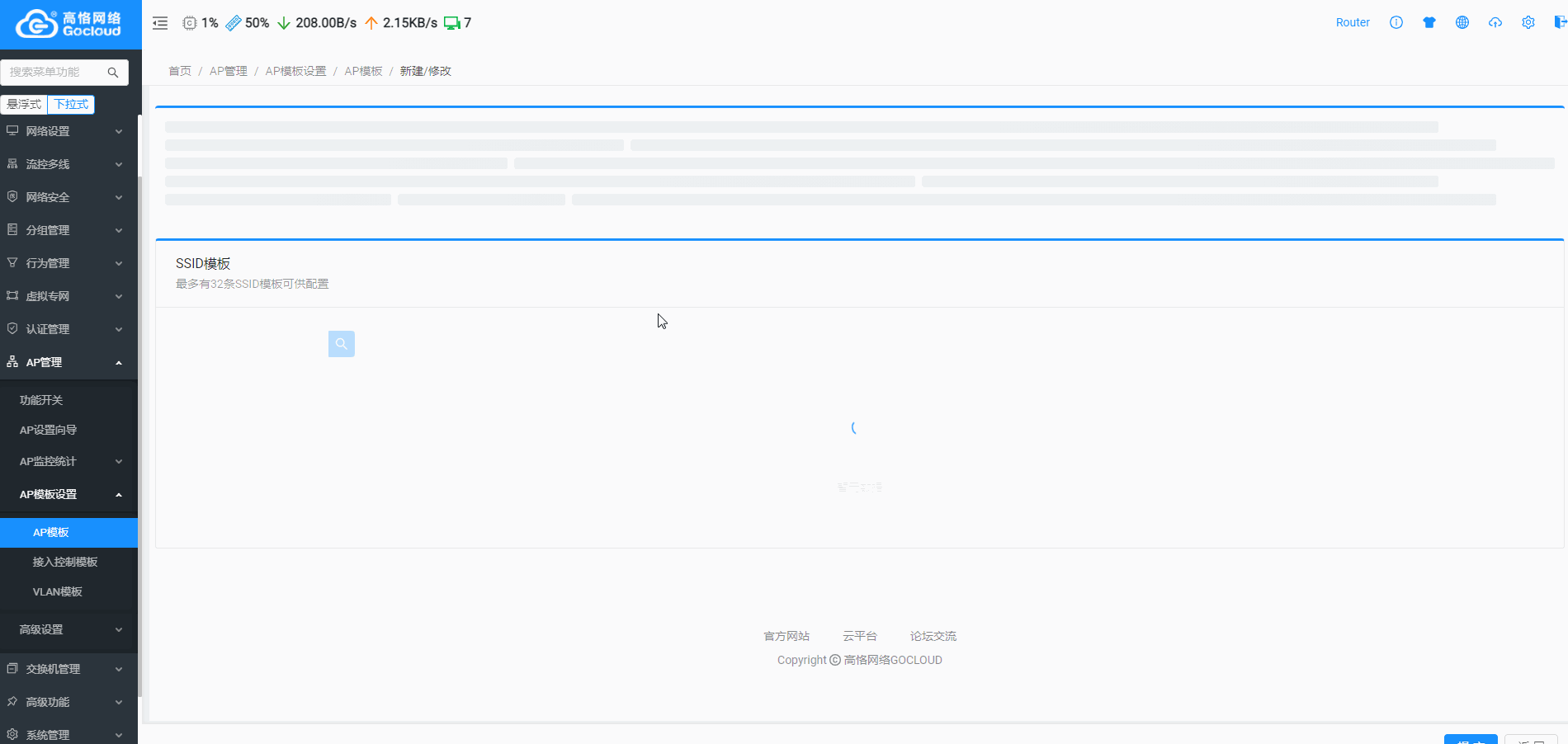The image size is (1568, 744).
Task: Open the settings gear icon in the header
Action: coord(1528,22)
